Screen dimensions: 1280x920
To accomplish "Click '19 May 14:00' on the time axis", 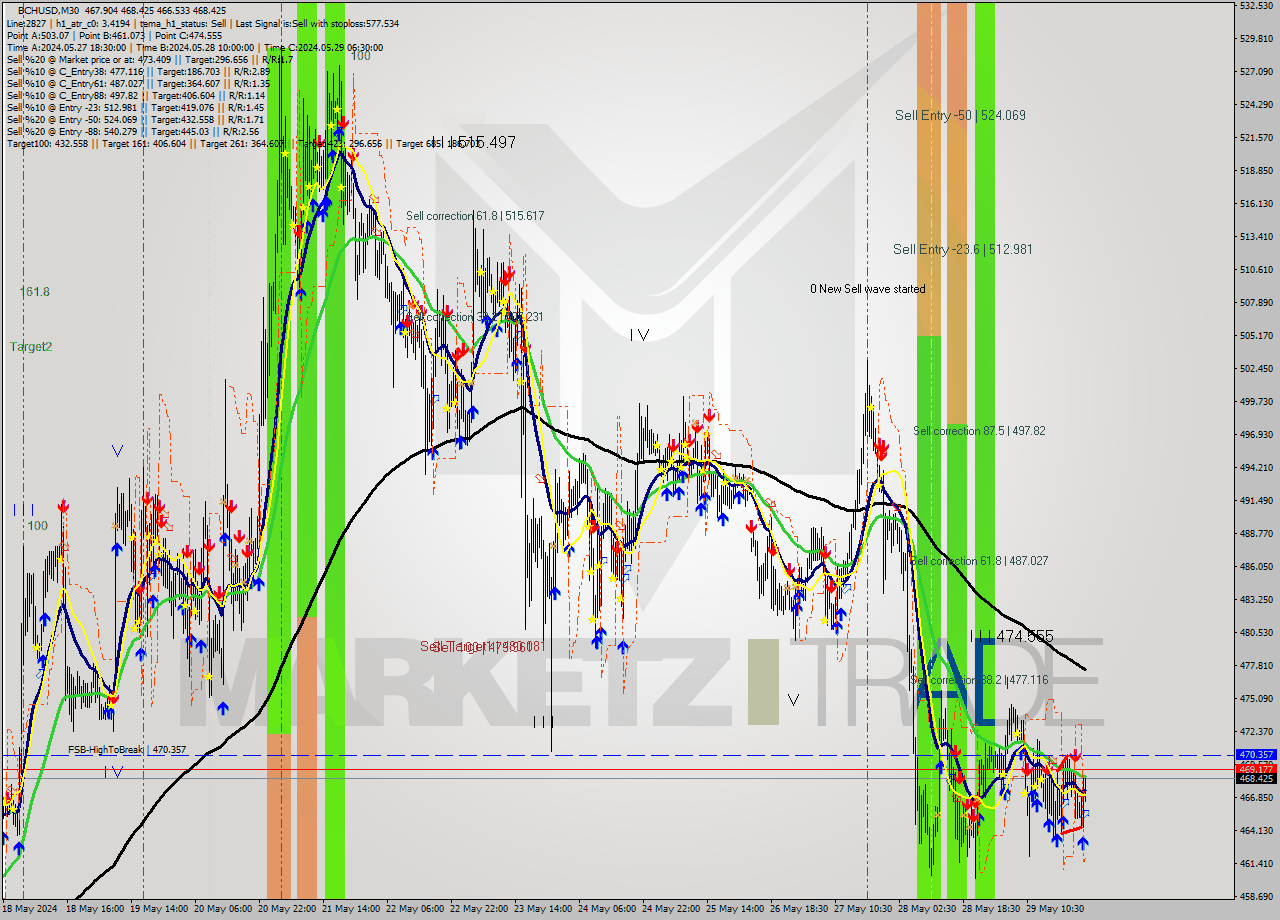I will [159, 910].
